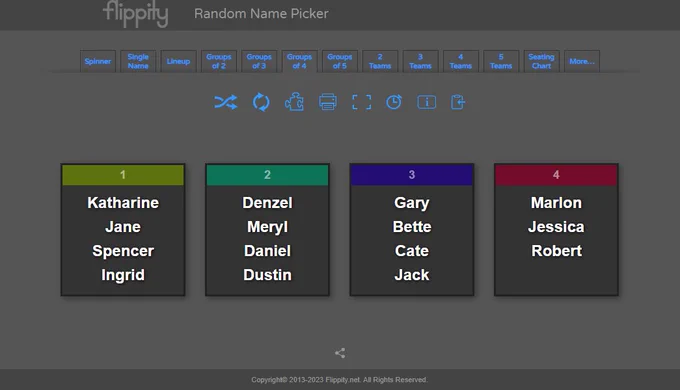
Task: Click the name Katharine in group 1
Action: pyautogui.click(x=123, y=203)
